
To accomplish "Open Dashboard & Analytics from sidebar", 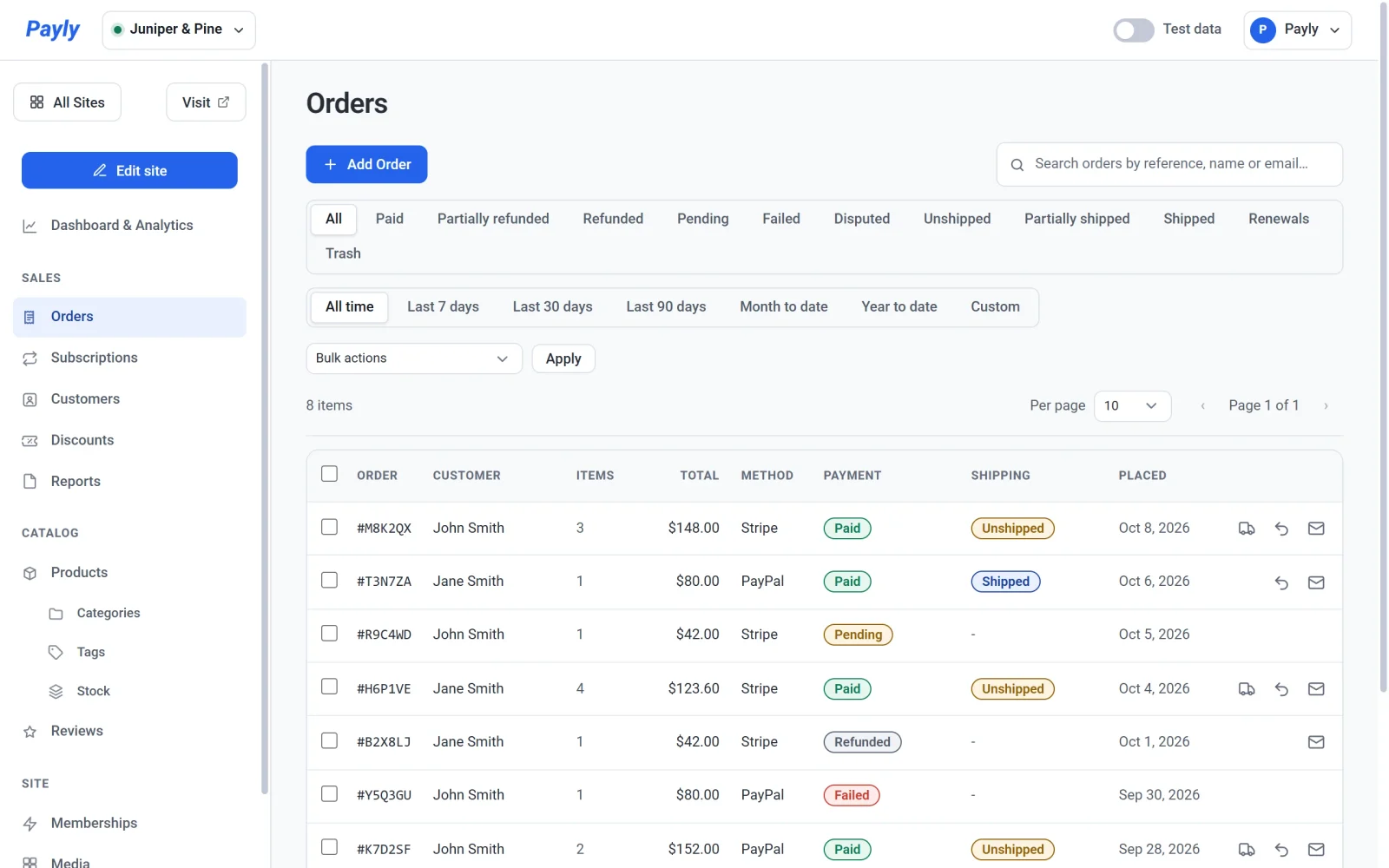I will [x=129, y=226].
